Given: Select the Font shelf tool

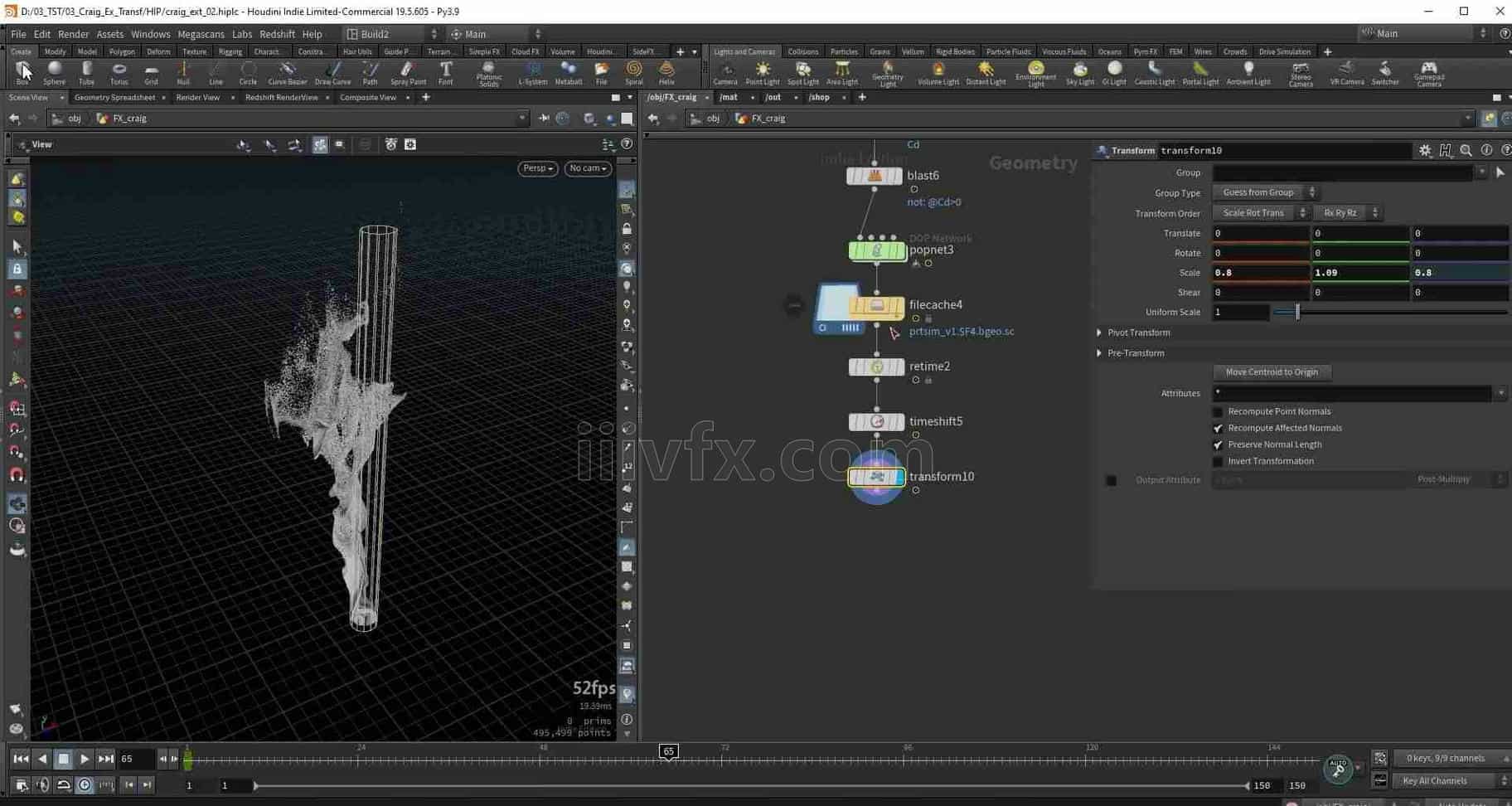Looking at the screenshot, I should (x=446, y=73).
